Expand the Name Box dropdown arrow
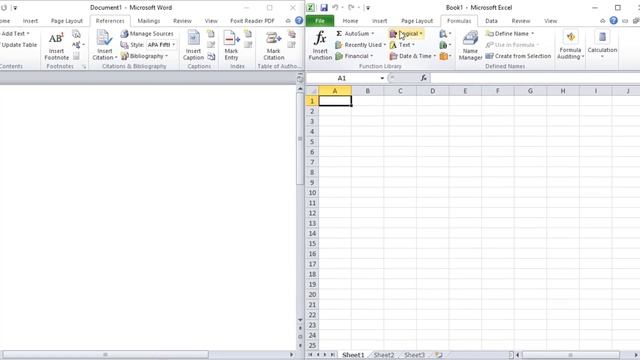The width and height of the screenshot is (640, 360). (x=382, y=78)
